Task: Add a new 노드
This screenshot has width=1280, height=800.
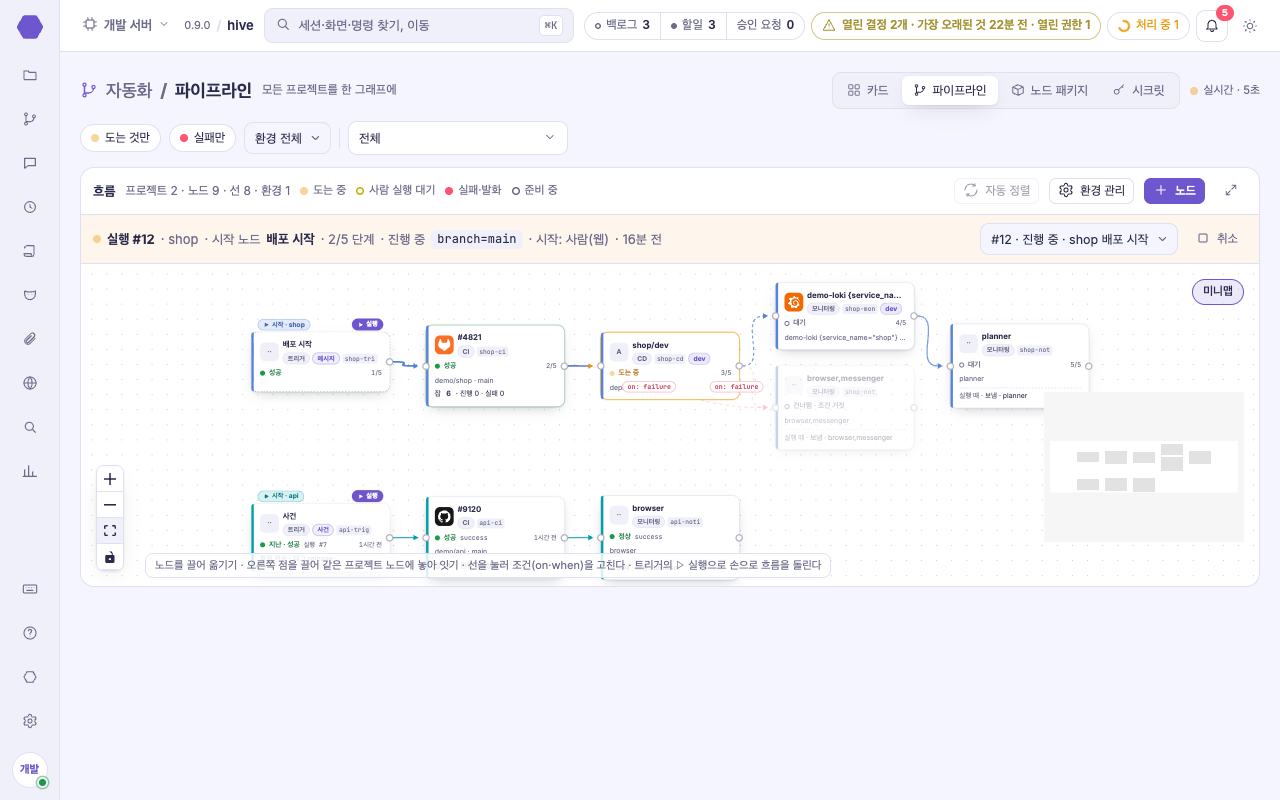Action: (x=1174, y=190)
